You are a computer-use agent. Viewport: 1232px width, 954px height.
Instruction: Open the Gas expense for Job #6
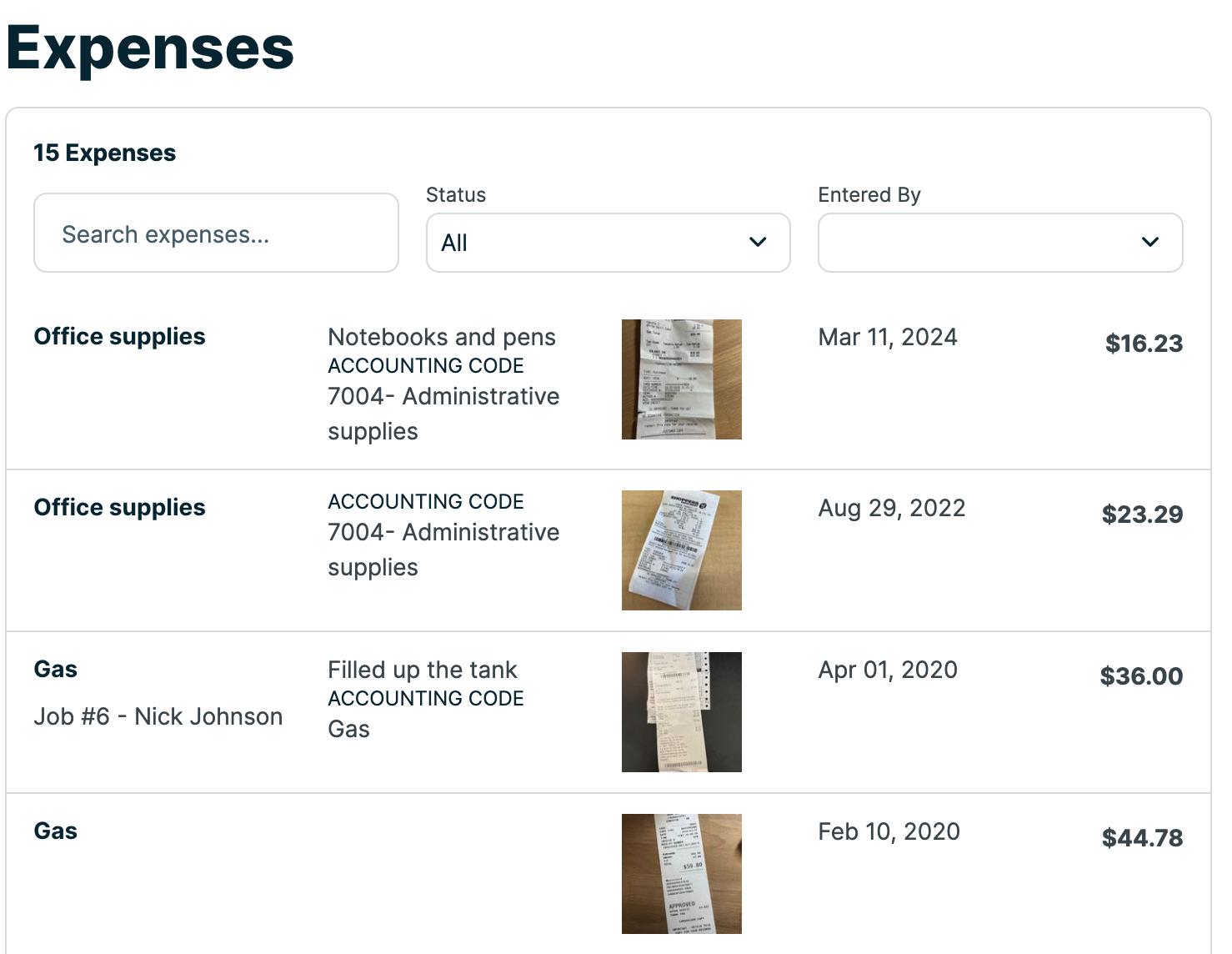(x=55, y=670)
